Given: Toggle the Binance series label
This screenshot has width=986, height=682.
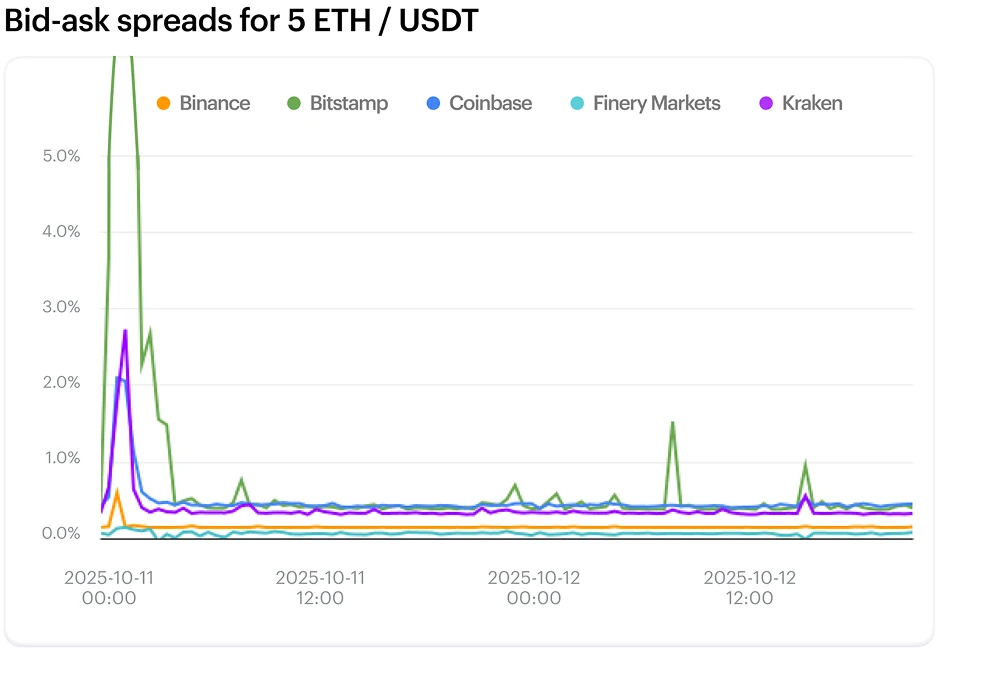Looking at the screenshot, I should coord(214,103).
